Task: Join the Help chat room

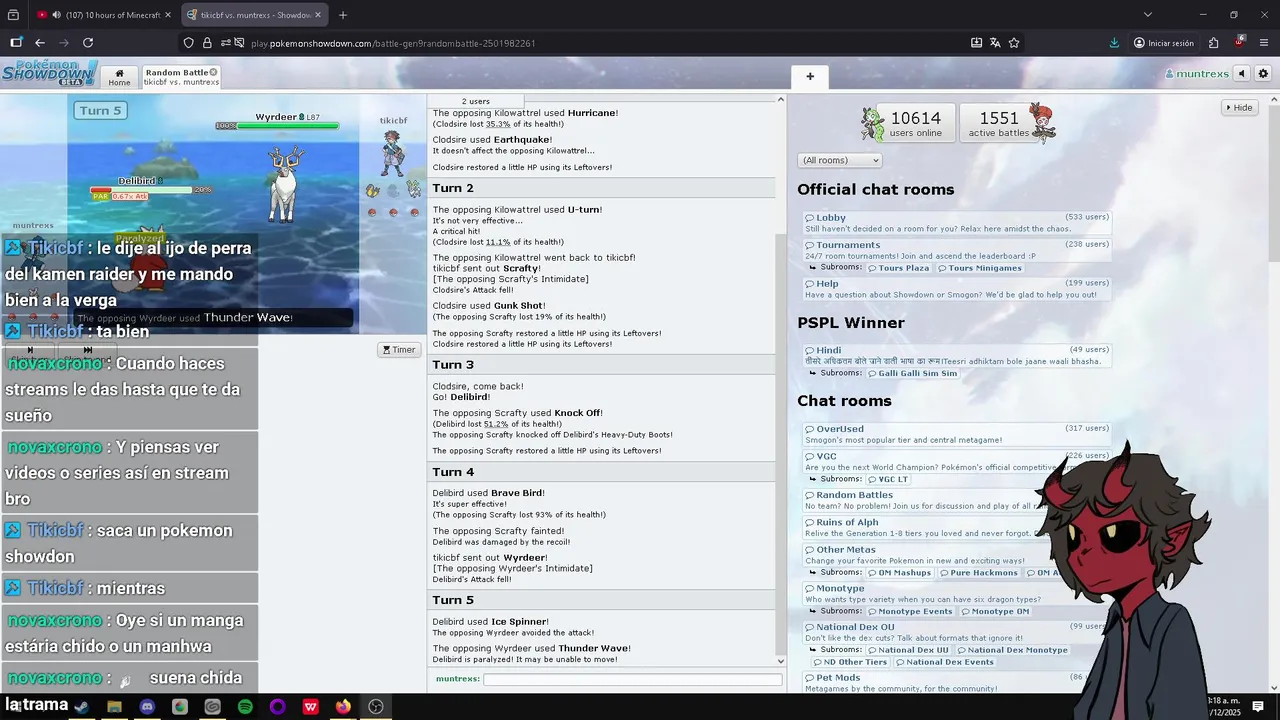Action: pyautogui.click(x=957, y=289)
